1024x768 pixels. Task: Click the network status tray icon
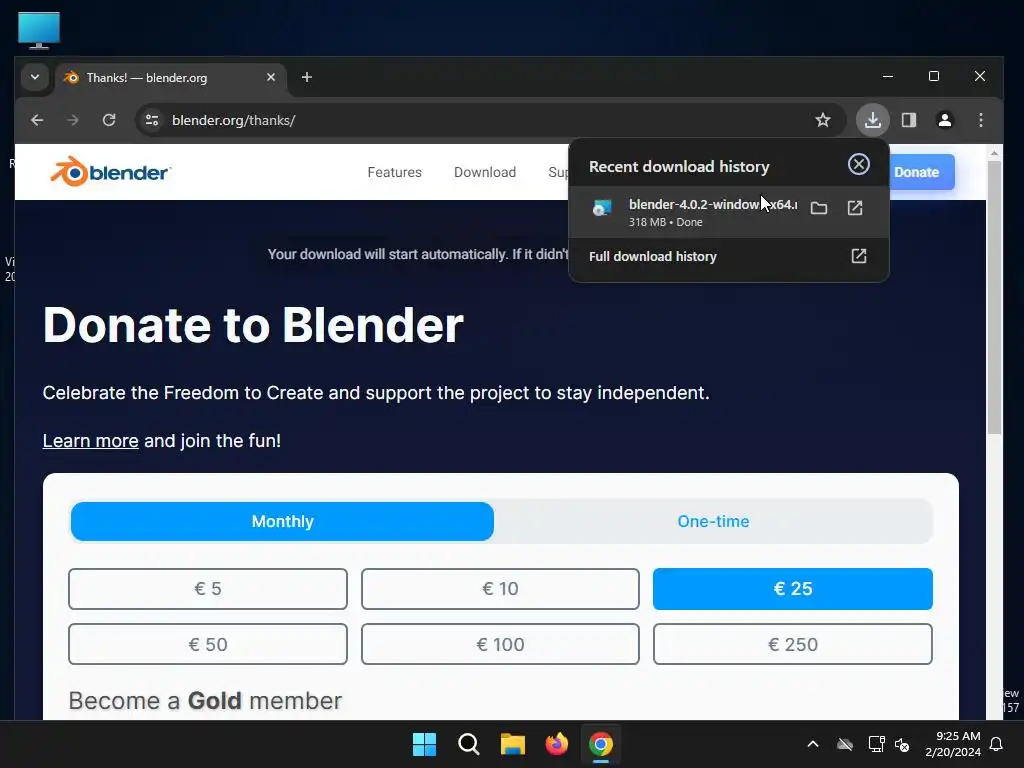876,744
